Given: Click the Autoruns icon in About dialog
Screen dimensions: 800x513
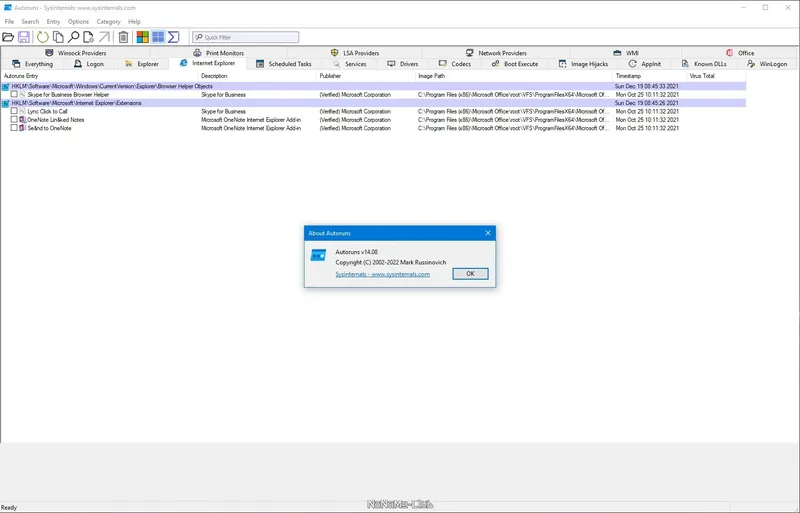Looking at the screenshot, I should (x=318, y=255).
